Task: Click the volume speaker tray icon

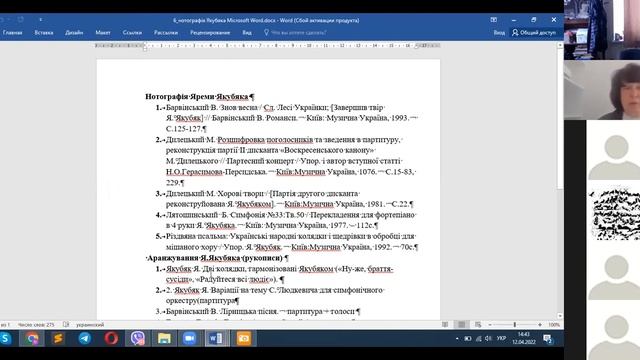Action: [x=488, y=338]
